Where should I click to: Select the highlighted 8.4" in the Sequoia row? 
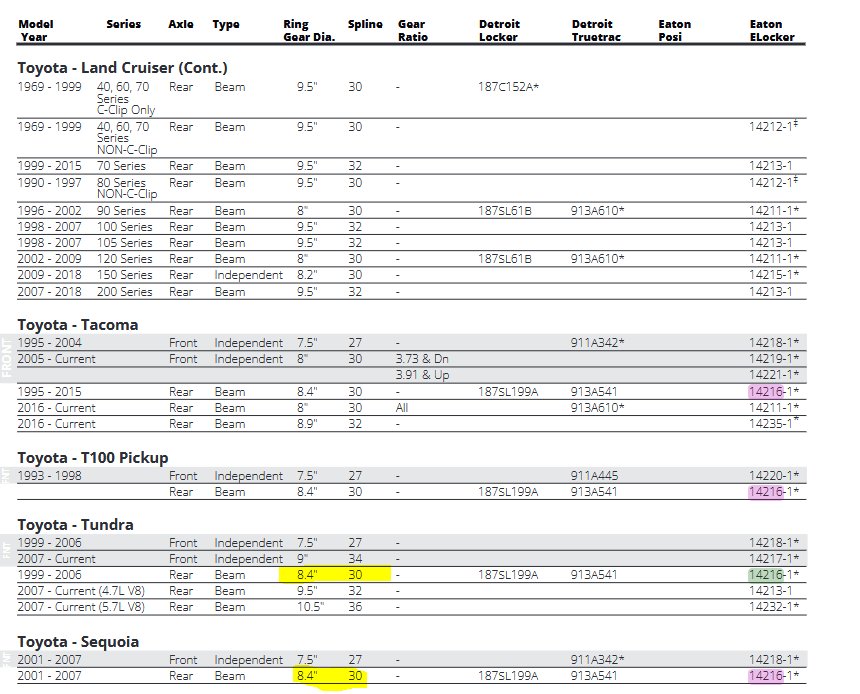click(307, 675)
